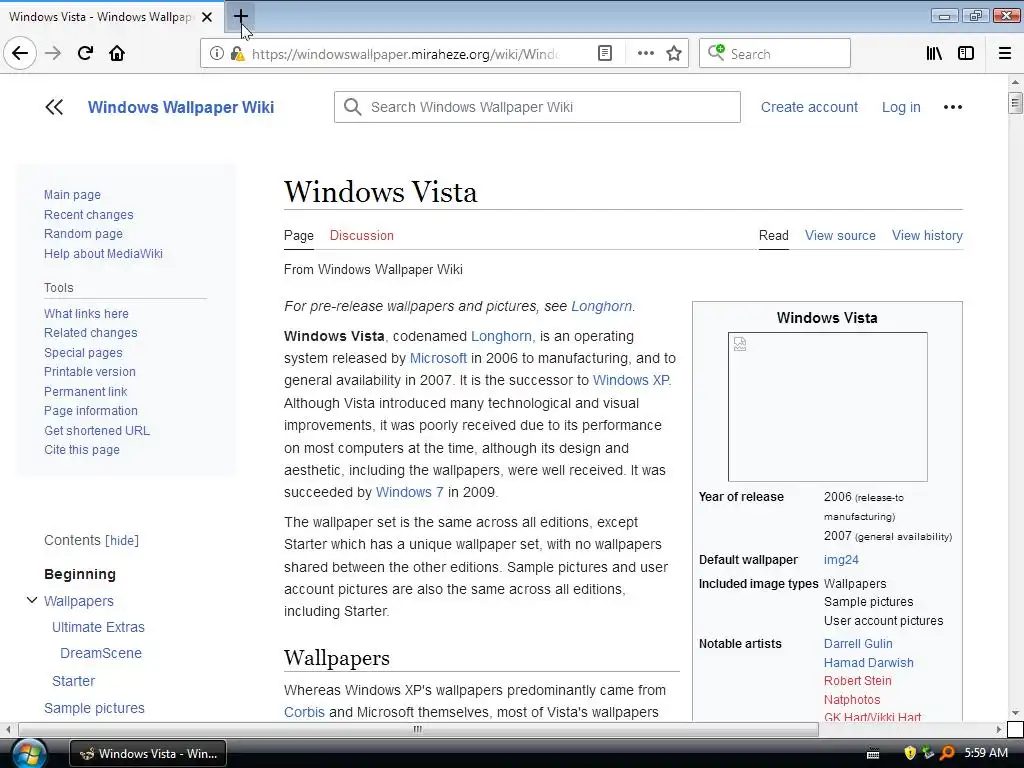Screen dimensions: 1024x768
Task: Open the View history tab
Action: click(927, 236)
